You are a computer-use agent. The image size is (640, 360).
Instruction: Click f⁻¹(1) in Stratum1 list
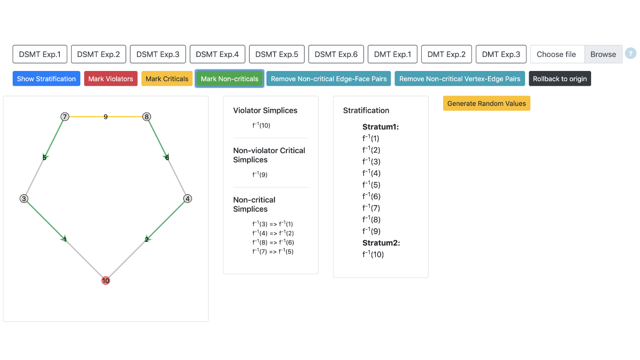pyautogui.click(x=371, y=138)
